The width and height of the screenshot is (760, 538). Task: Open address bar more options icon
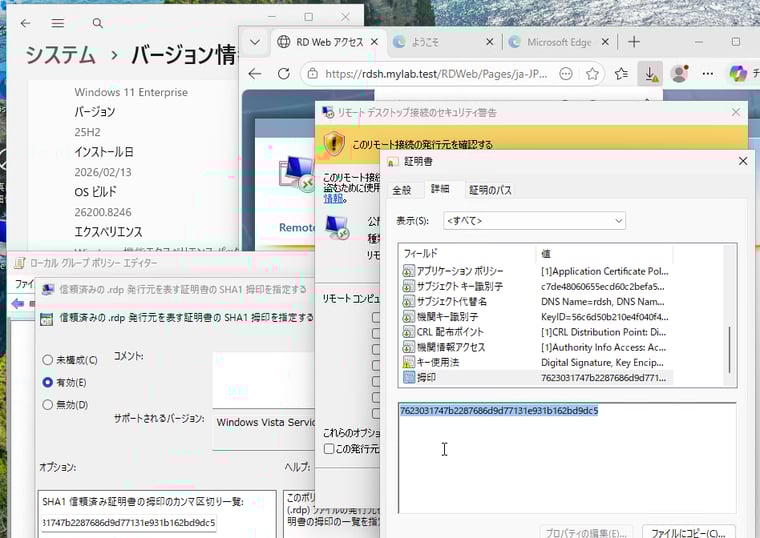click(x=566, y=74)
